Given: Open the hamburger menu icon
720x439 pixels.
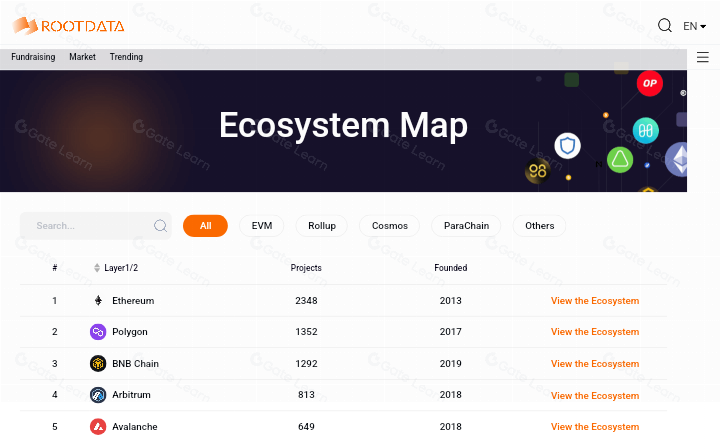Looking at the screenshot, I should coord(703,57).
